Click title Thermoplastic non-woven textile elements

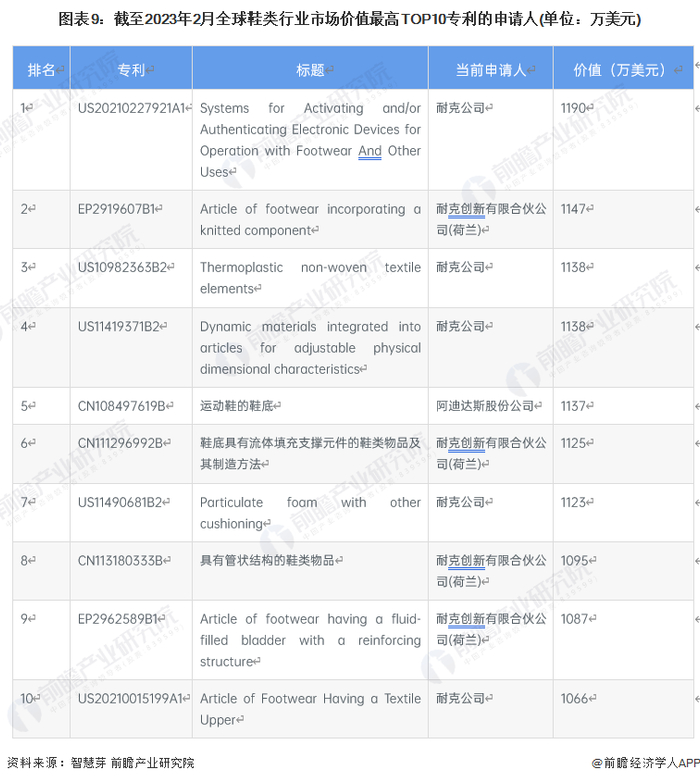pos(310,278)
